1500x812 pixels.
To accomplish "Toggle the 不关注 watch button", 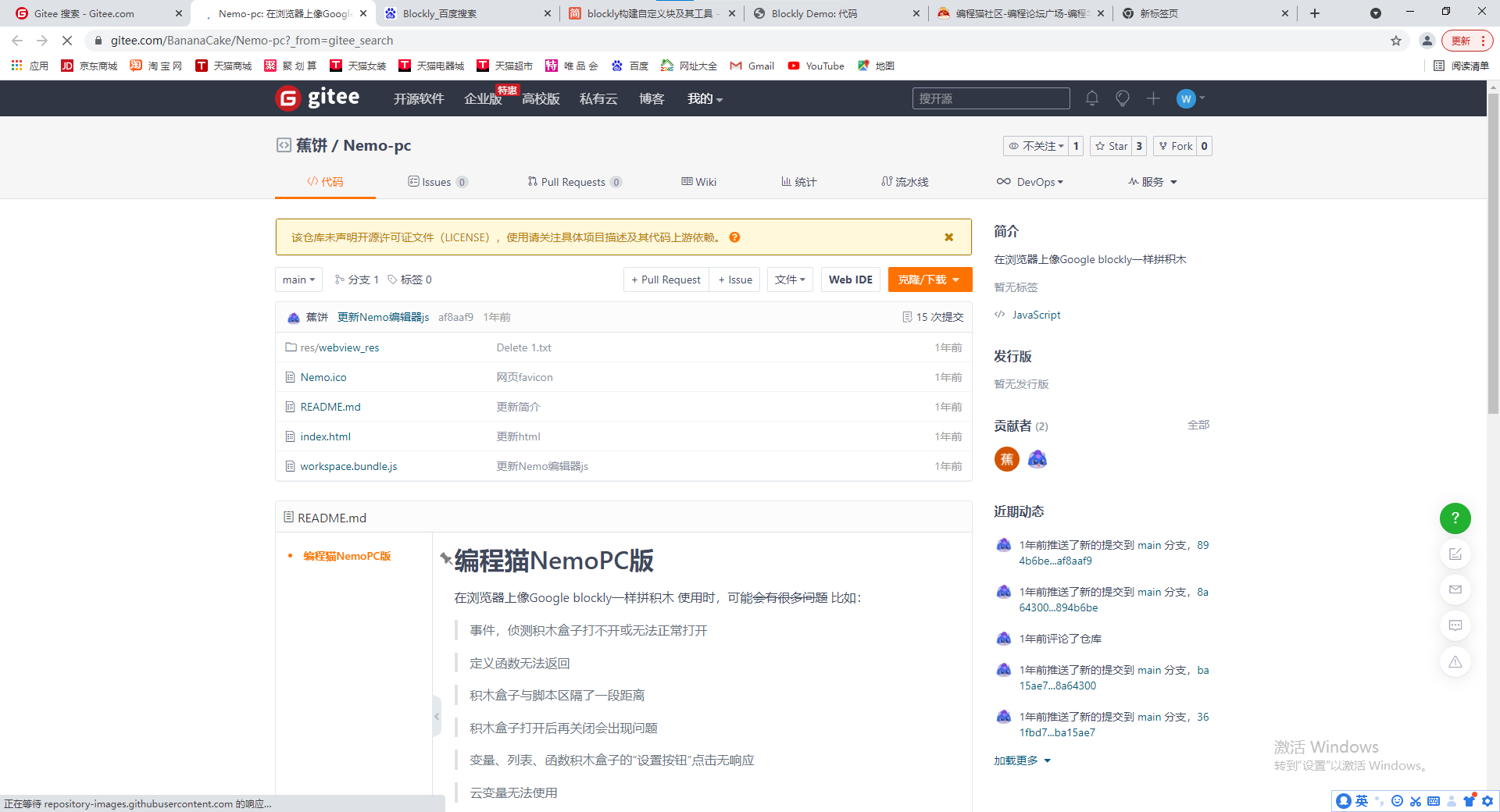I will pyautogui.click(x=1036, y=146).
